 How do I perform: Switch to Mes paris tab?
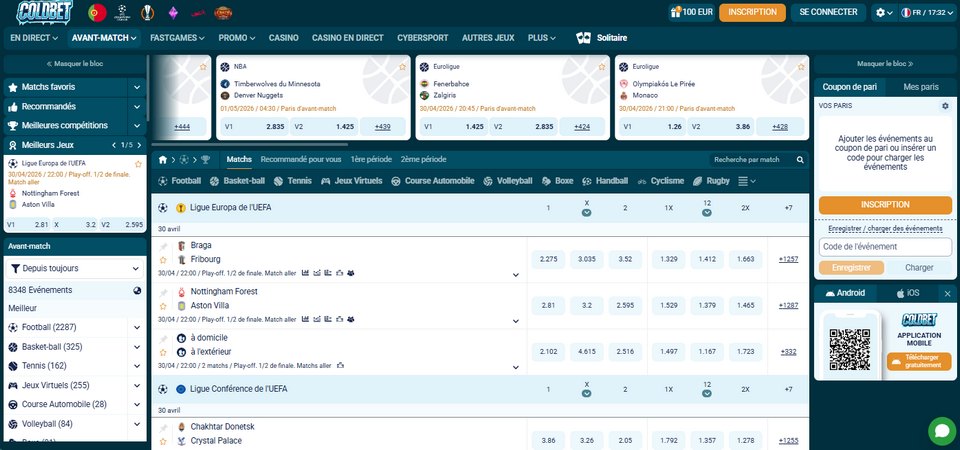(x=921, y=87)
